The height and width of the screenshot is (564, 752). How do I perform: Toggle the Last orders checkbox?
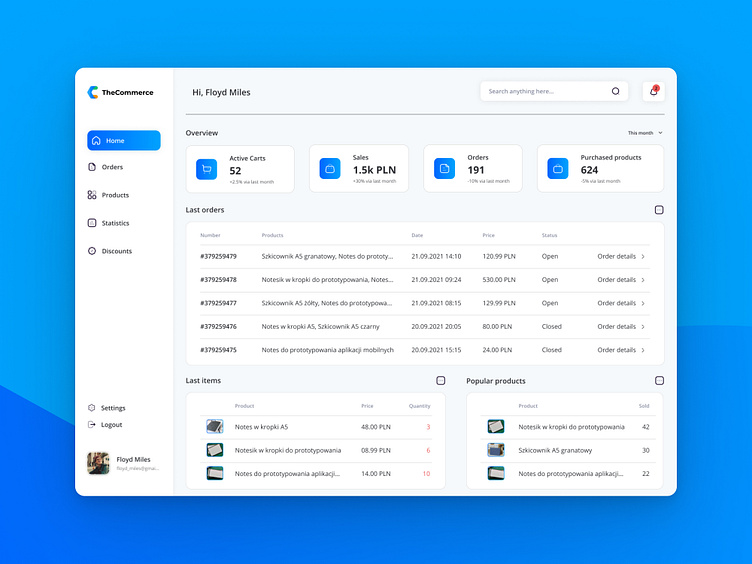[x=659, y=210]
